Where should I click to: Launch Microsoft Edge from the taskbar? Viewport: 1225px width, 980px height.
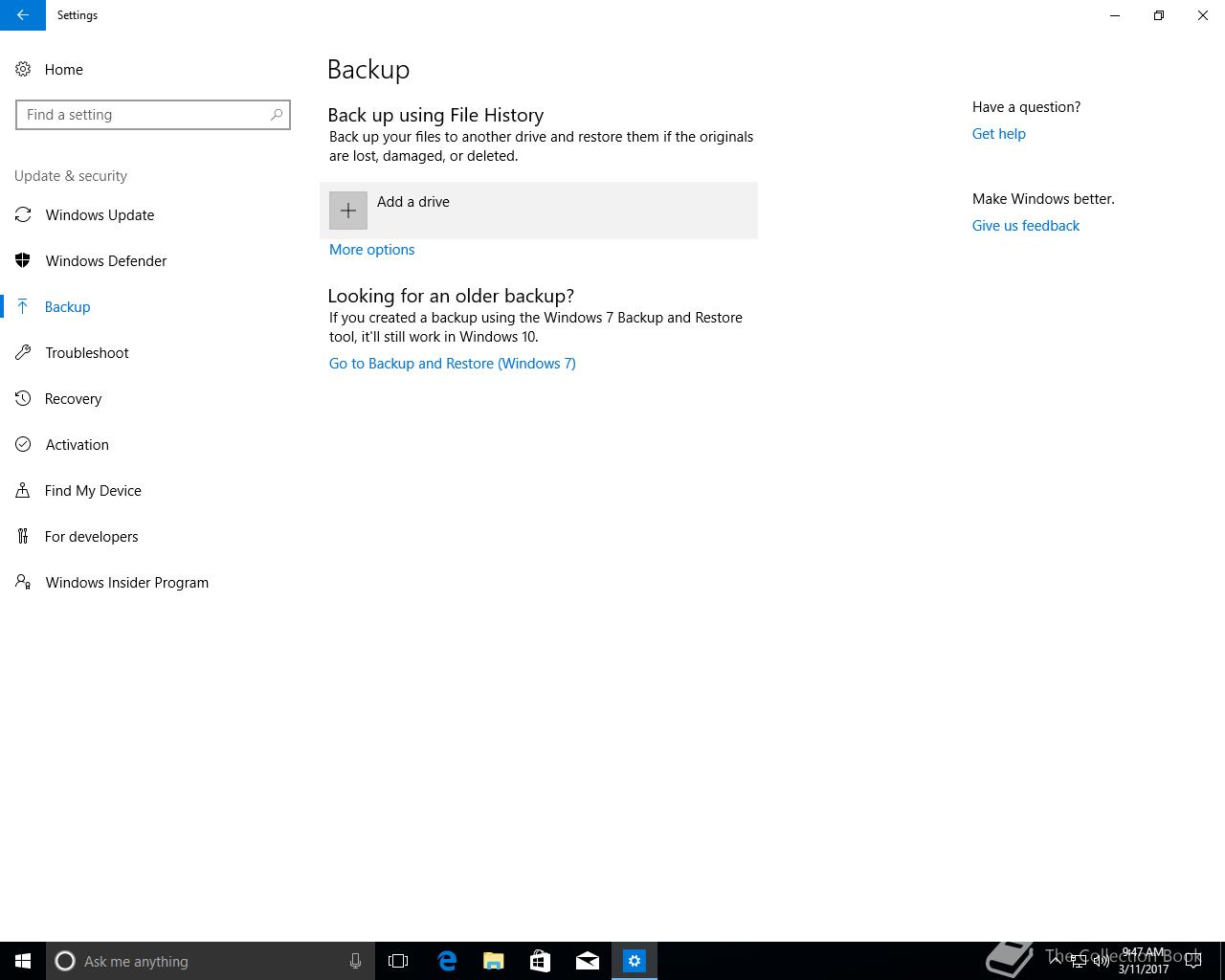click(x=446, y=961)
